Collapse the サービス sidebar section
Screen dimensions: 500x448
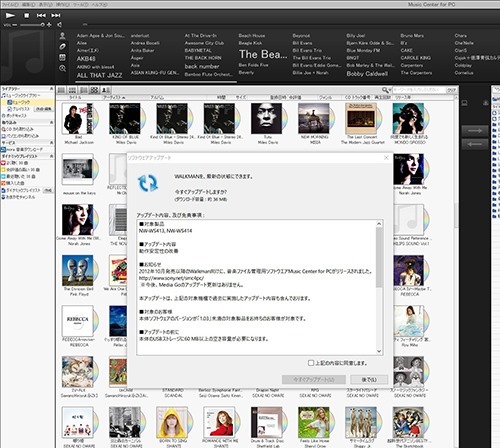click(52, 143)
